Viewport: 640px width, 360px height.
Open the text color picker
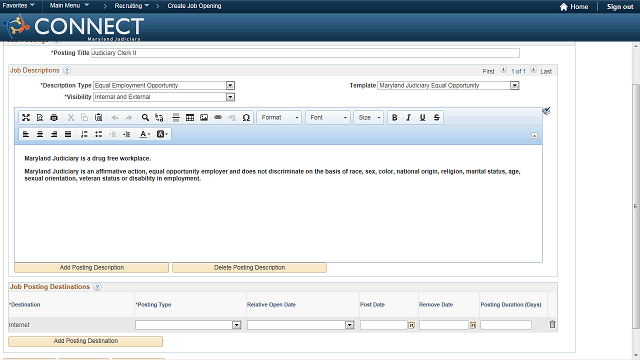145,134
